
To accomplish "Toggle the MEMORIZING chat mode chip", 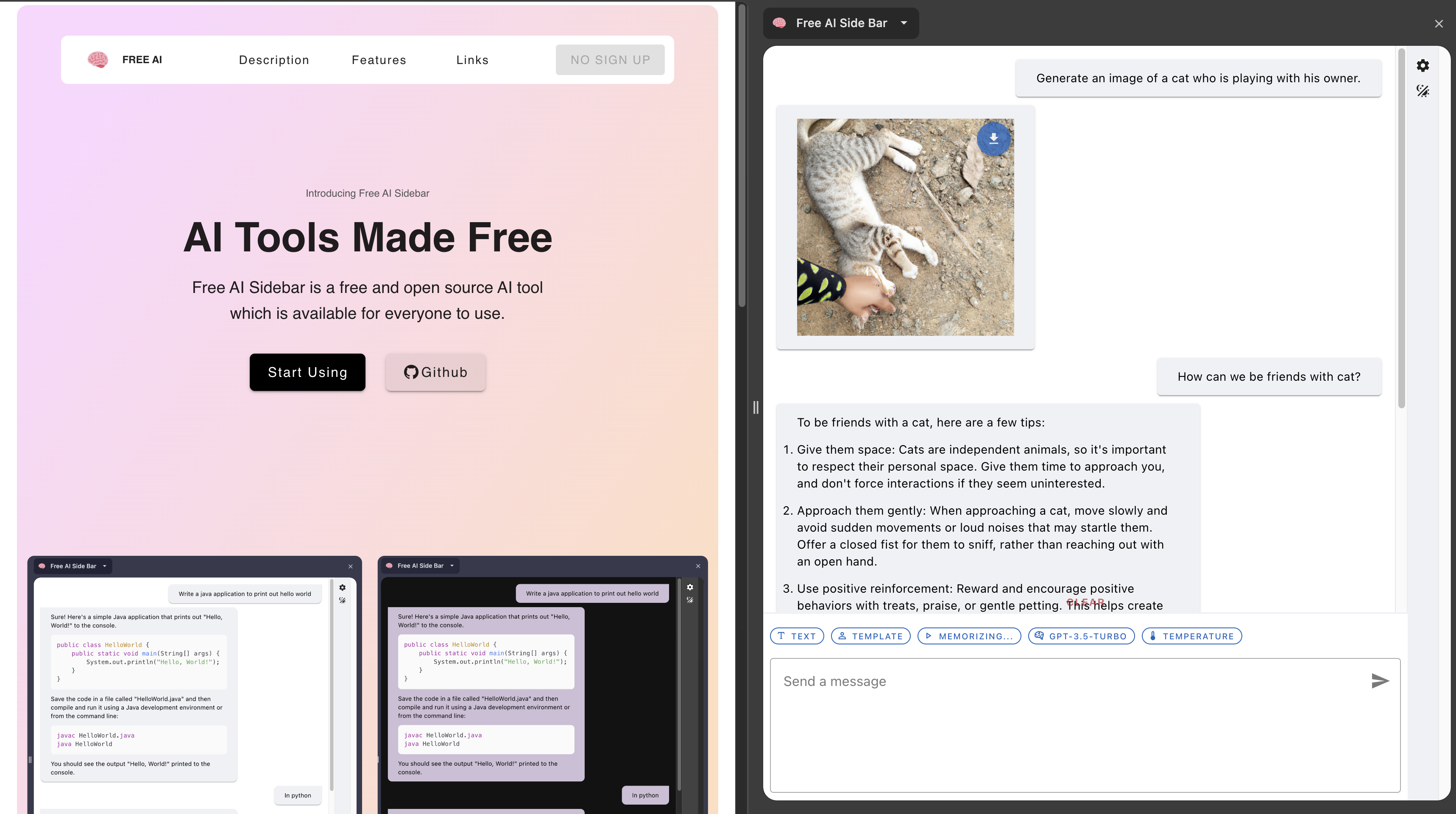I will coord(969,636).
